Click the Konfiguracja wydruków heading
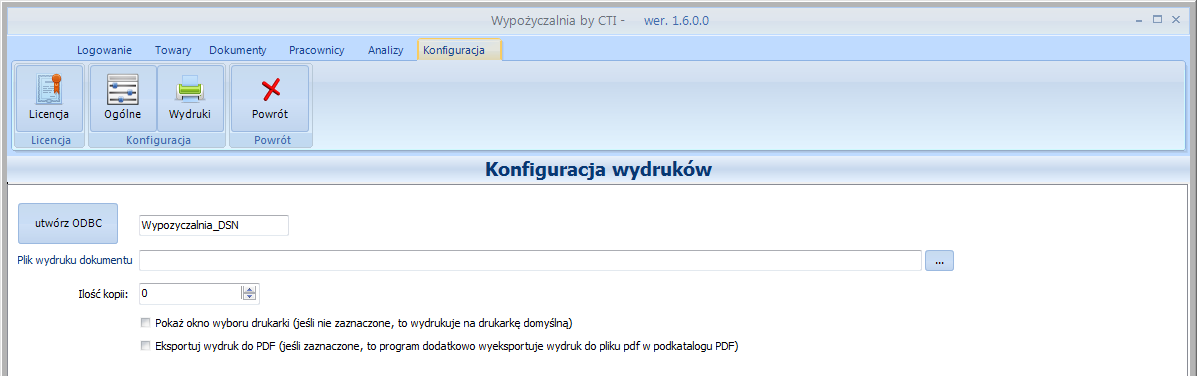 pos(599,169)
